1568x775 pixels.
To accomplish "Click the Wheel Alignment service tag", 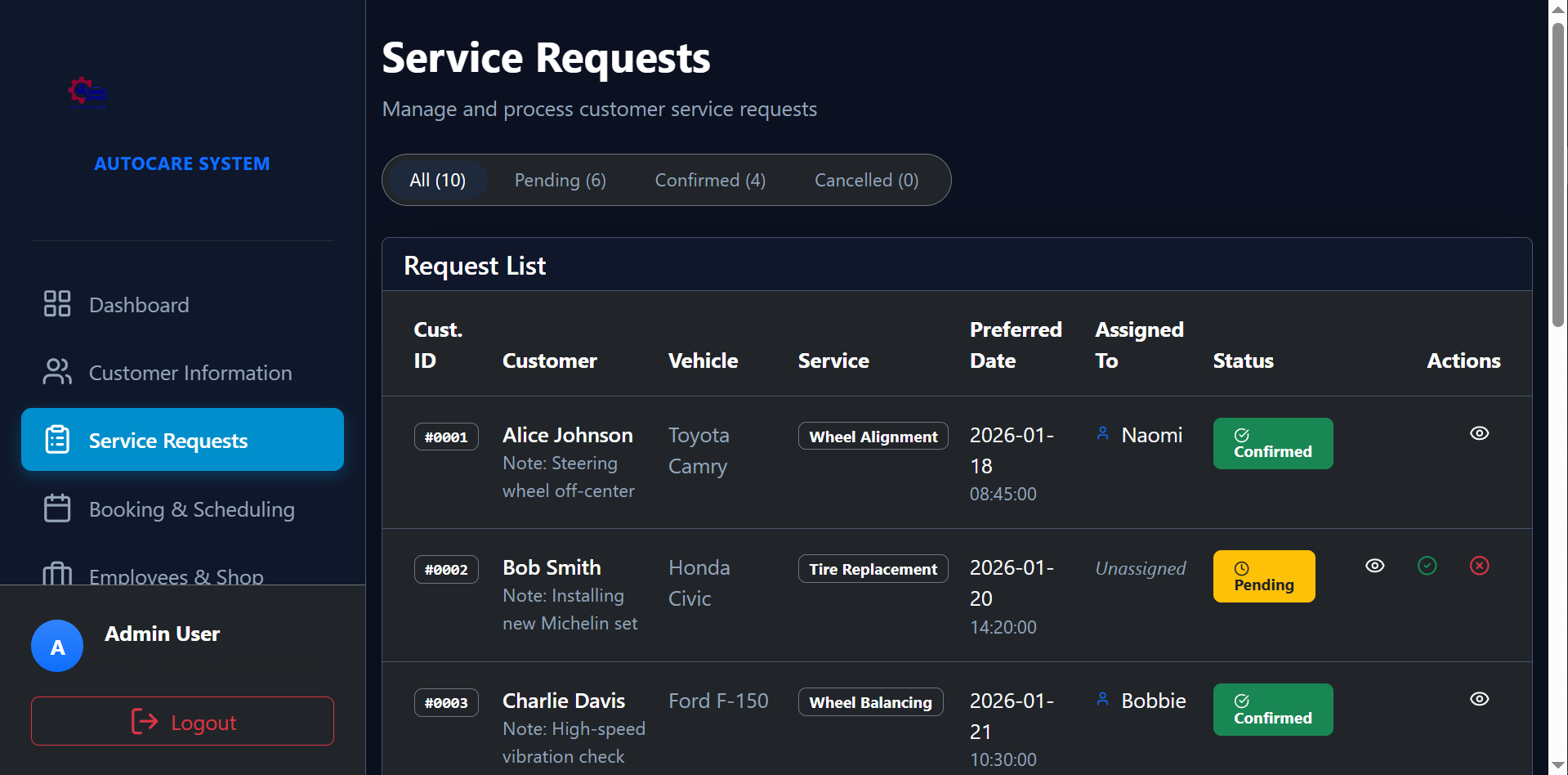I will (x=873, y=437).
